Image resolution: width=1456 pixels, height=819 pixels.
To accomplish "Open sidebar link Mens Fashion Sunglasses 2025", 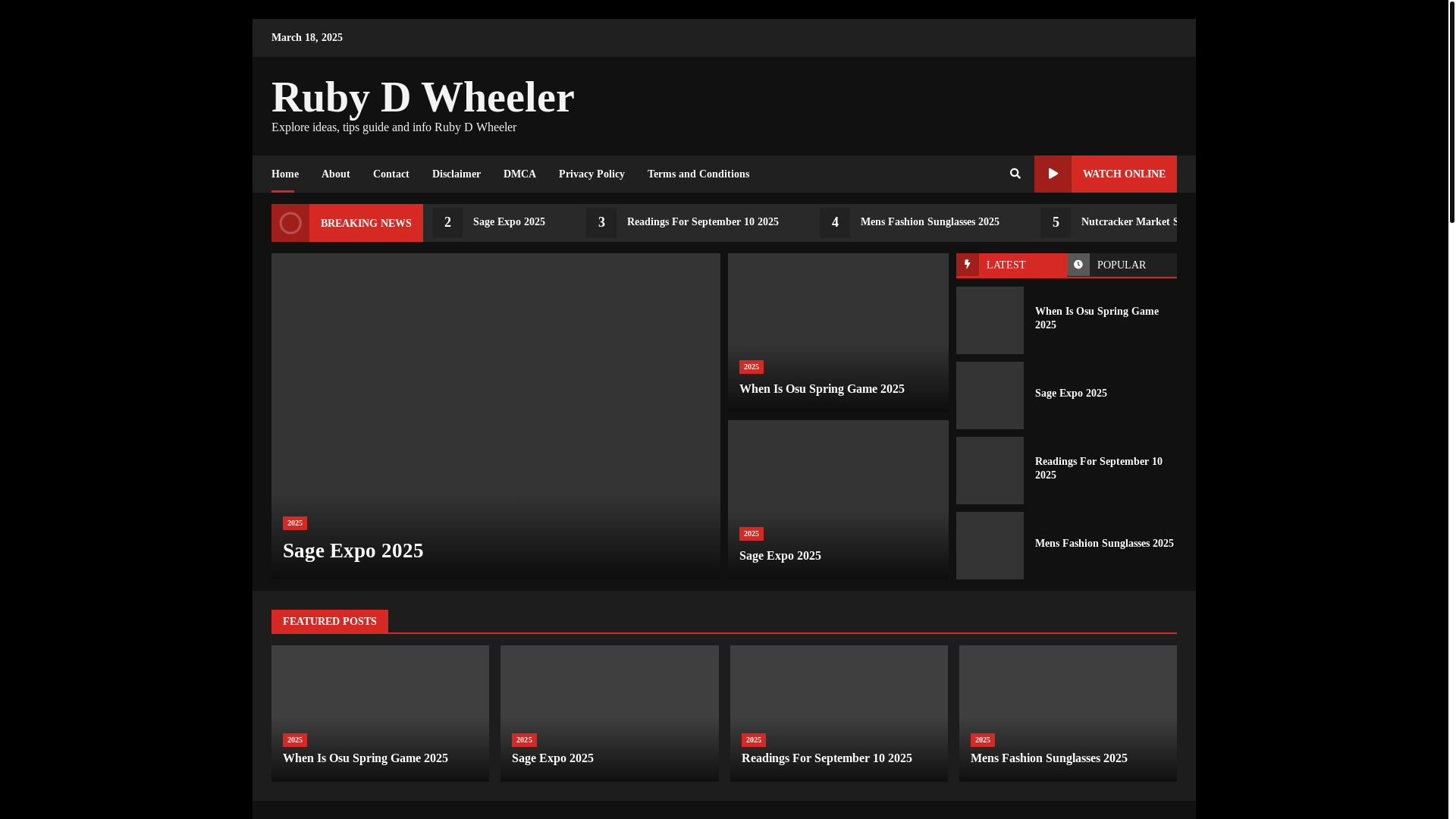I will (x=1104, y=544).
